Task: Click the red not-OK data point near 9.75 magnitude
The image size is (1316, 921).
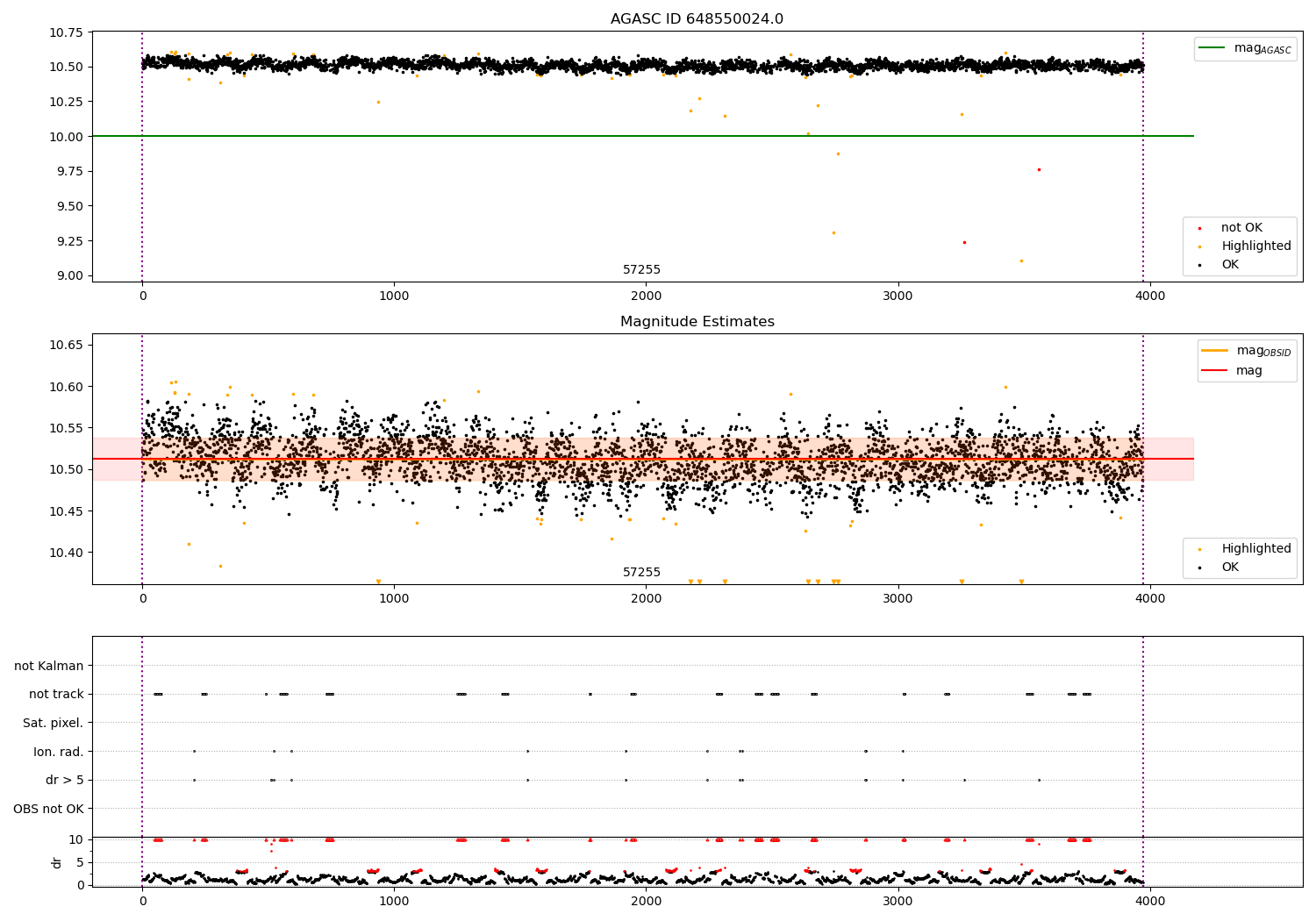Action: click(x=1039, y=169)
